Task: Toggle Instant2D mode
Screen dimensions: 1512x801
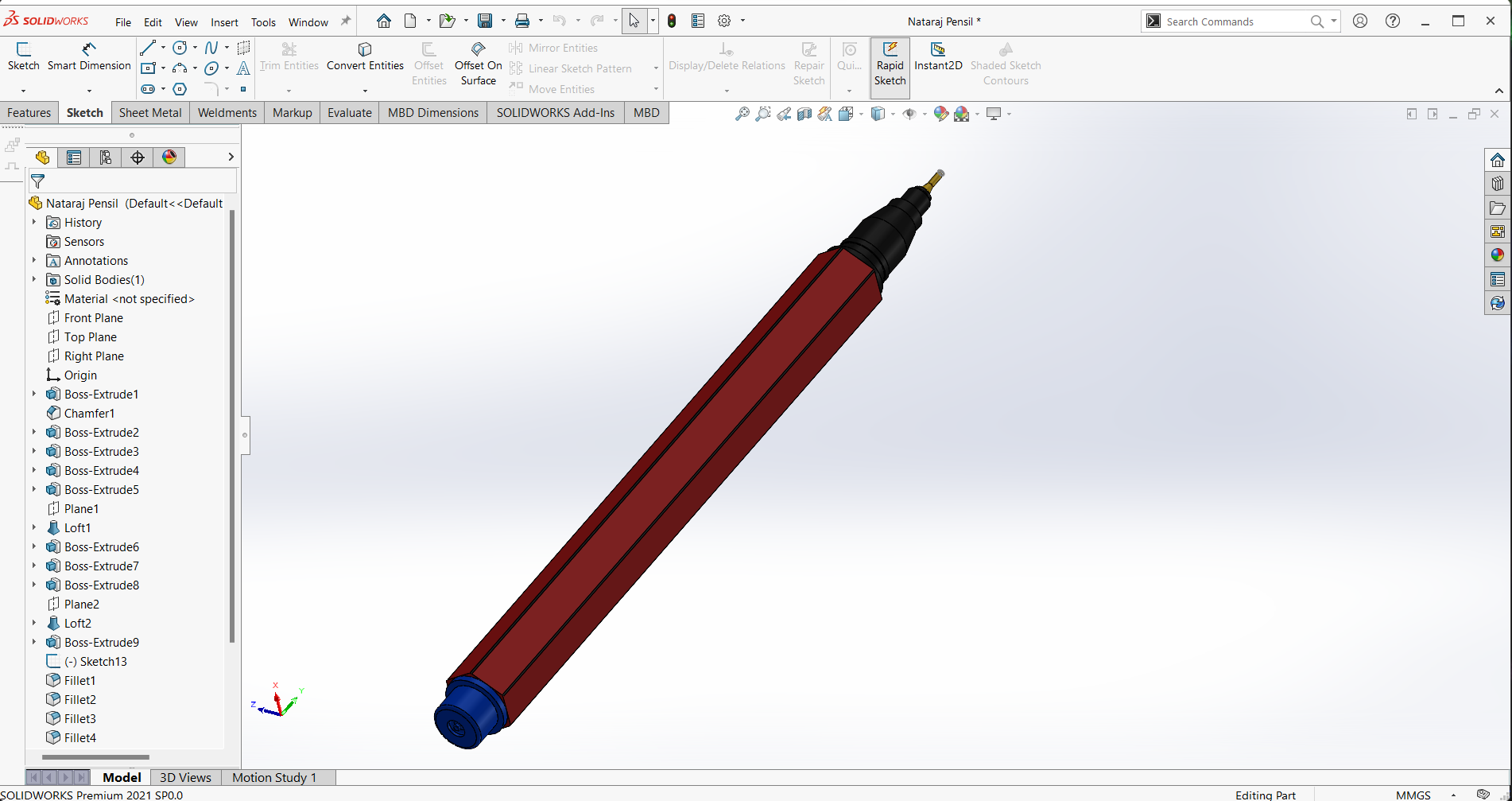Action: tap(938, 57)
